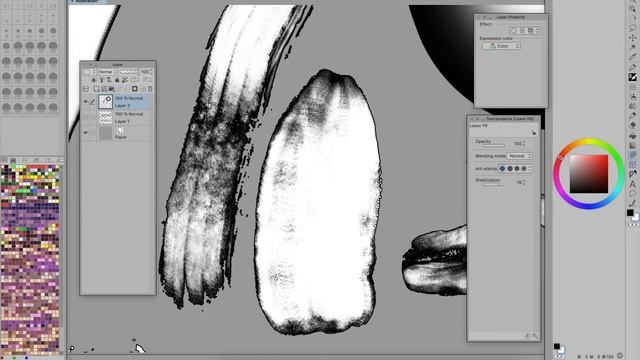Select the white sub color swatch in toolbar

pos(636,218)
